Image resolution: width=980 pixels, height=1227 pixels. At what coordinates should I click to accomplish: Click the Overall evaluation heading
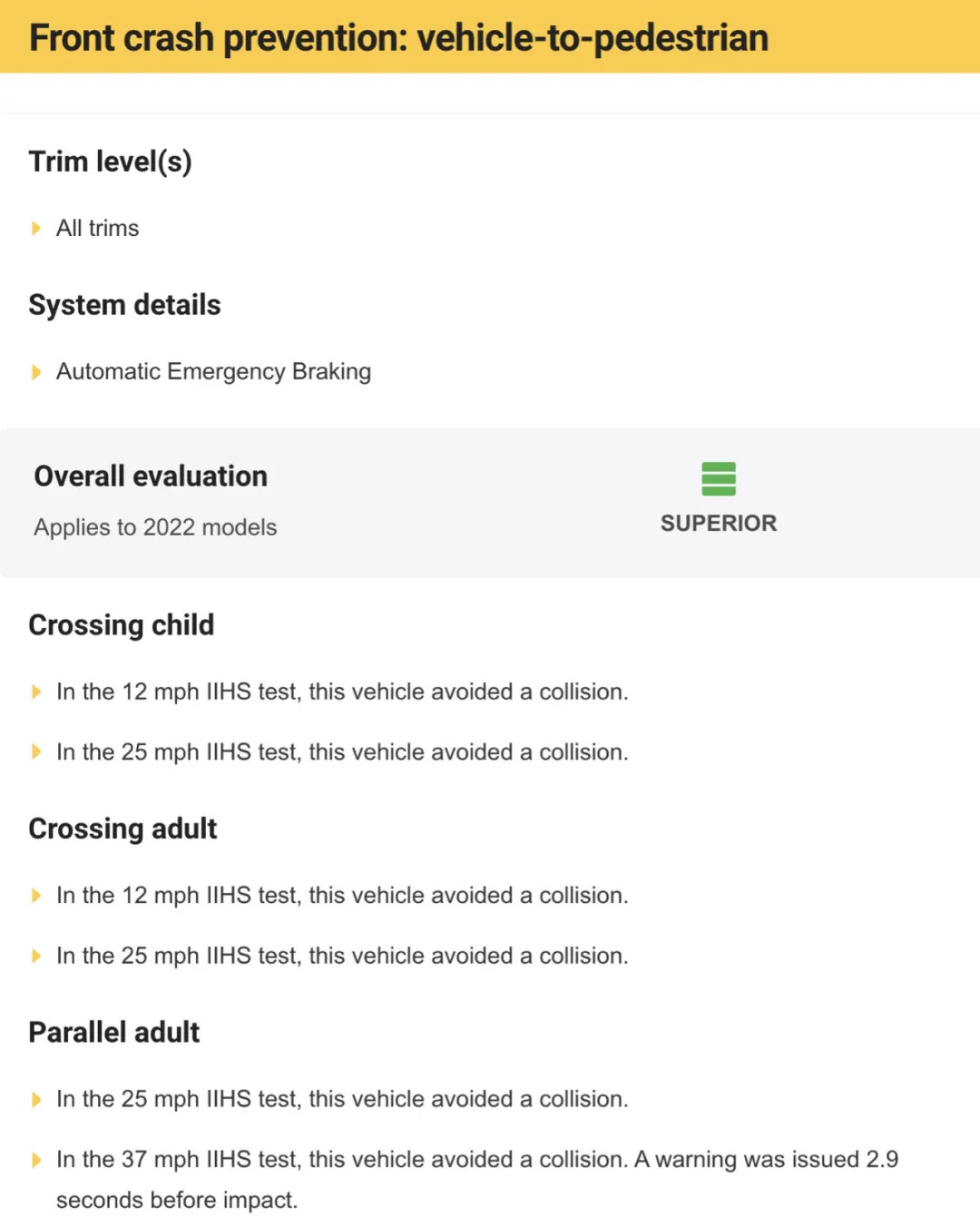151,476
